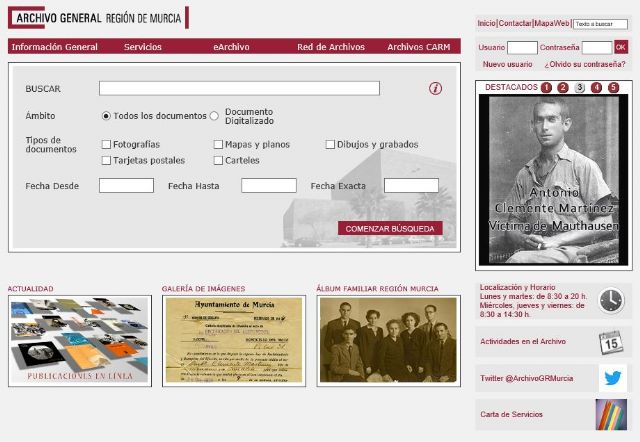
Task: Click the GALERÍA DE IMÁGENES heading
Action: (203, 289)
